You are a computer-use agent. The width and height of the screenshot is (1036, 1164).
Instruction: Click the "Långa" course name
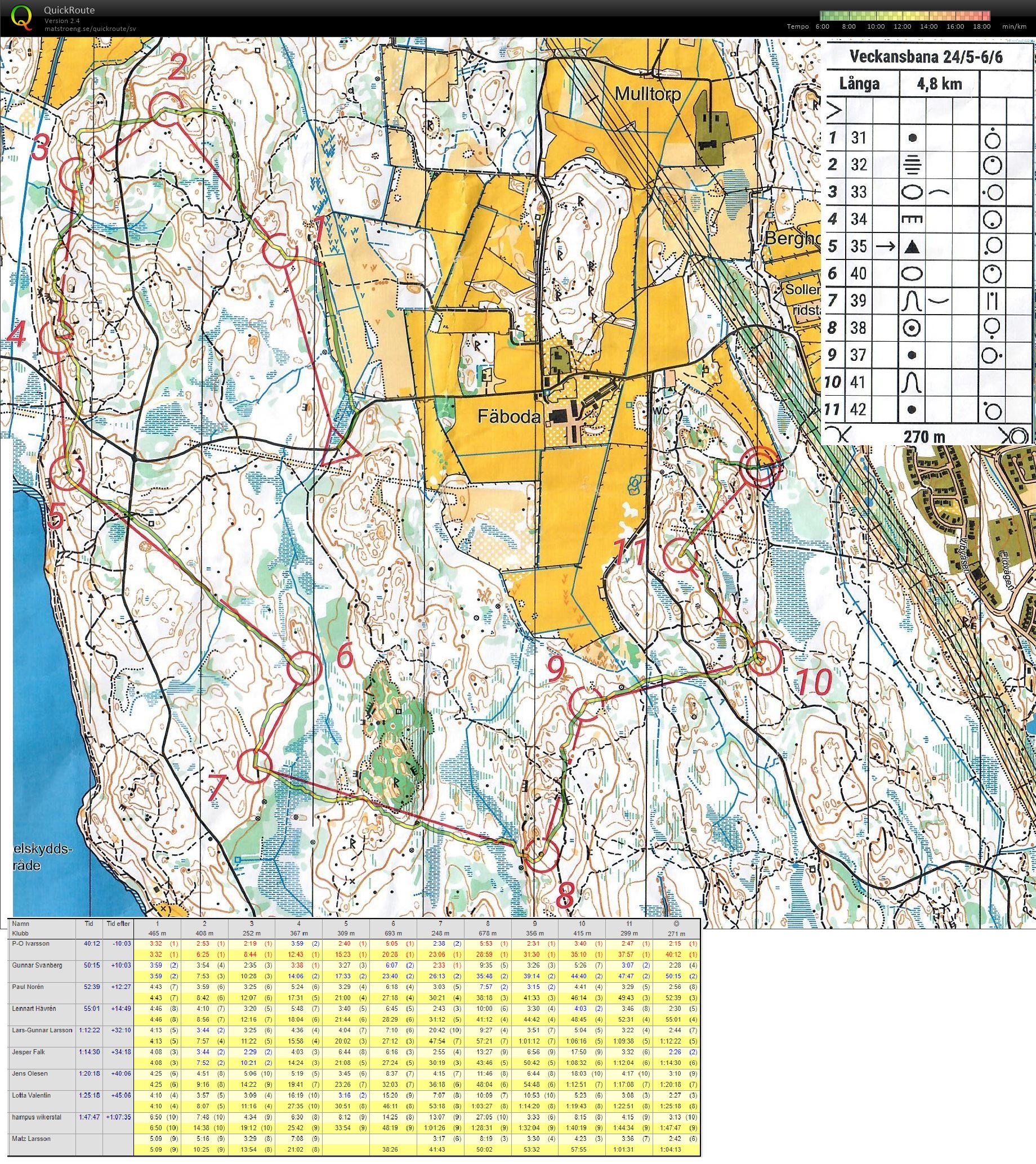pos(859,84)
